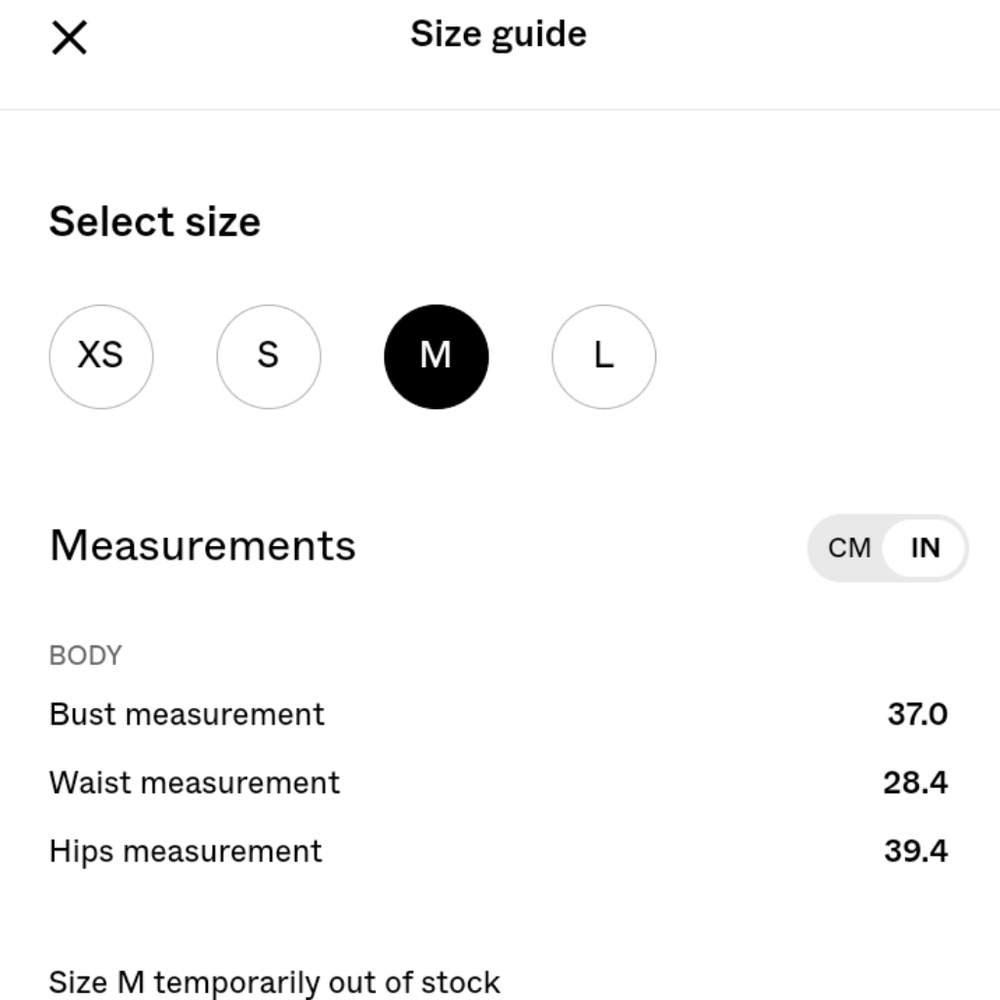Close the Size guide panel
This screenshot has height=1000, width=1000.
(69, 38)
